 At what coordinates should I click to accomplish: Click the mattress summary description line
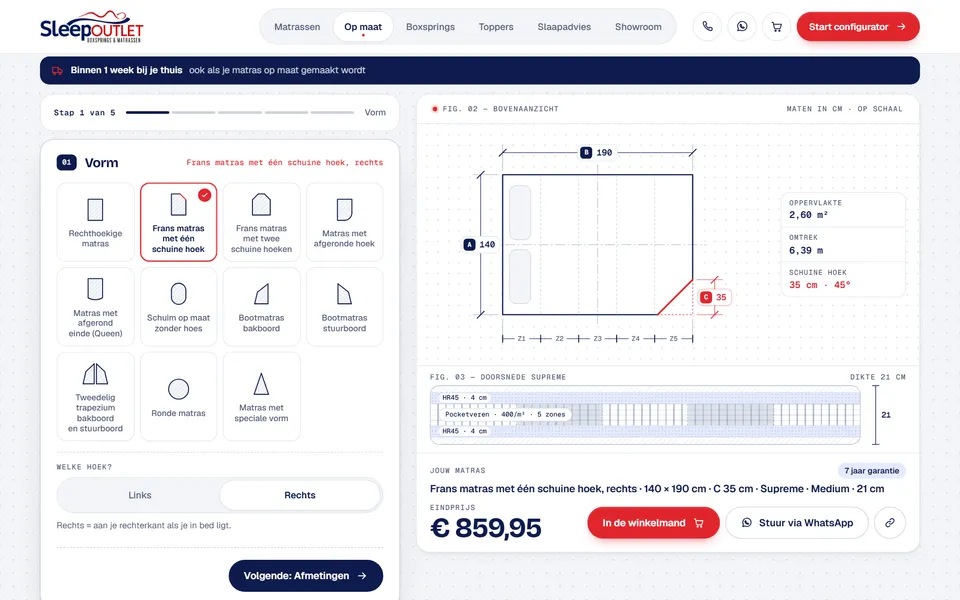pyautogui.click(x=657, y=489)
